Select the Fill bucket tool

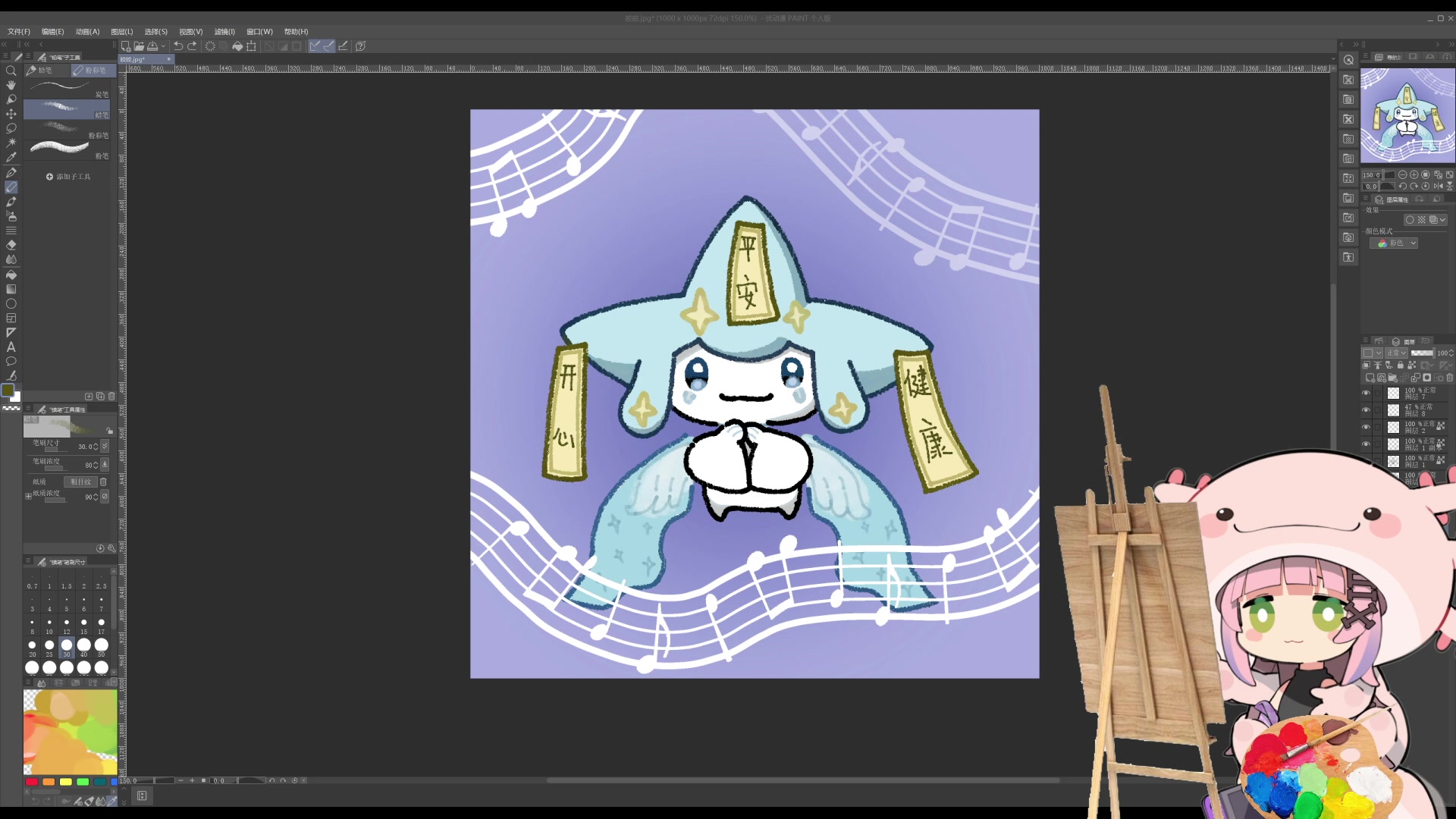(11, 275)
